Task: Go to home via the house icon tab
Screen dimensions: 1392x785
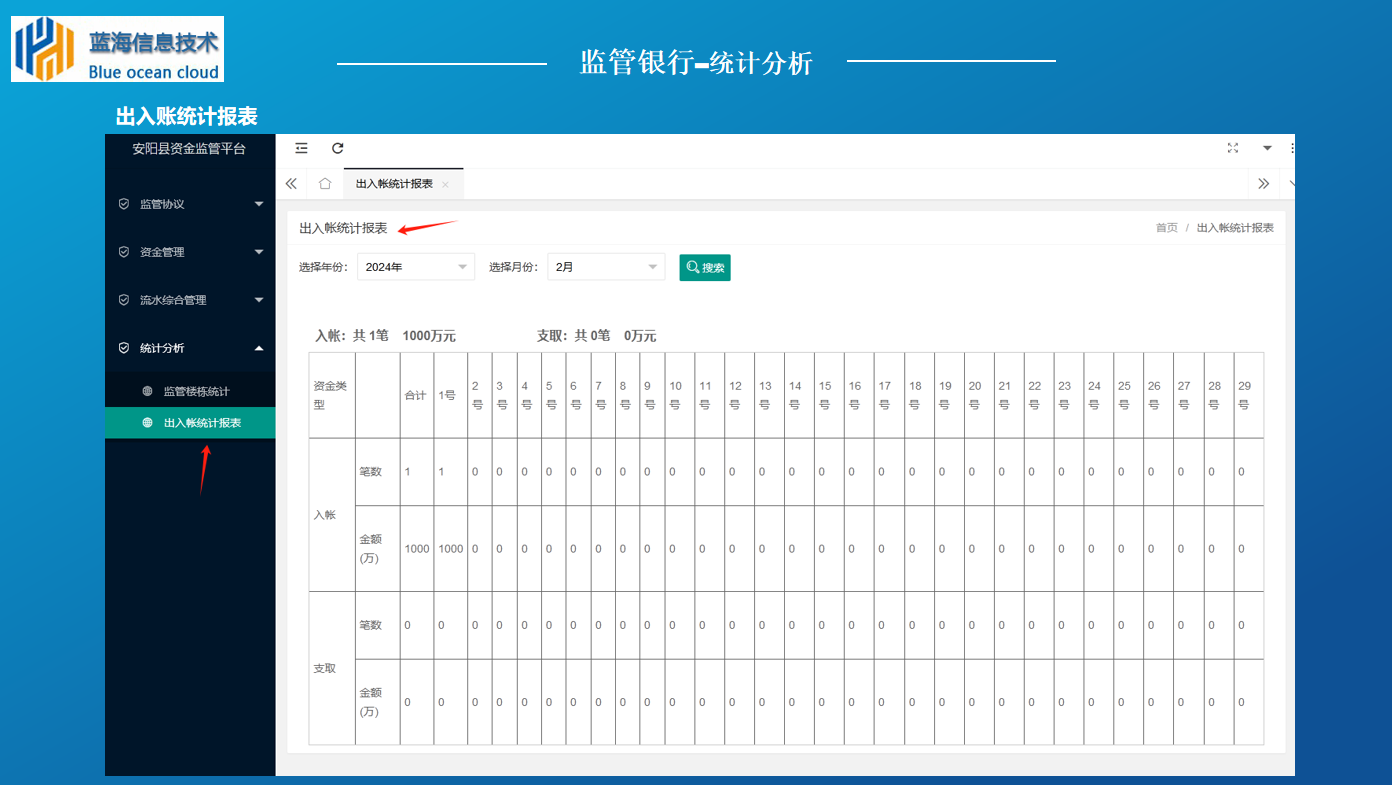Action: click(325, 184)
